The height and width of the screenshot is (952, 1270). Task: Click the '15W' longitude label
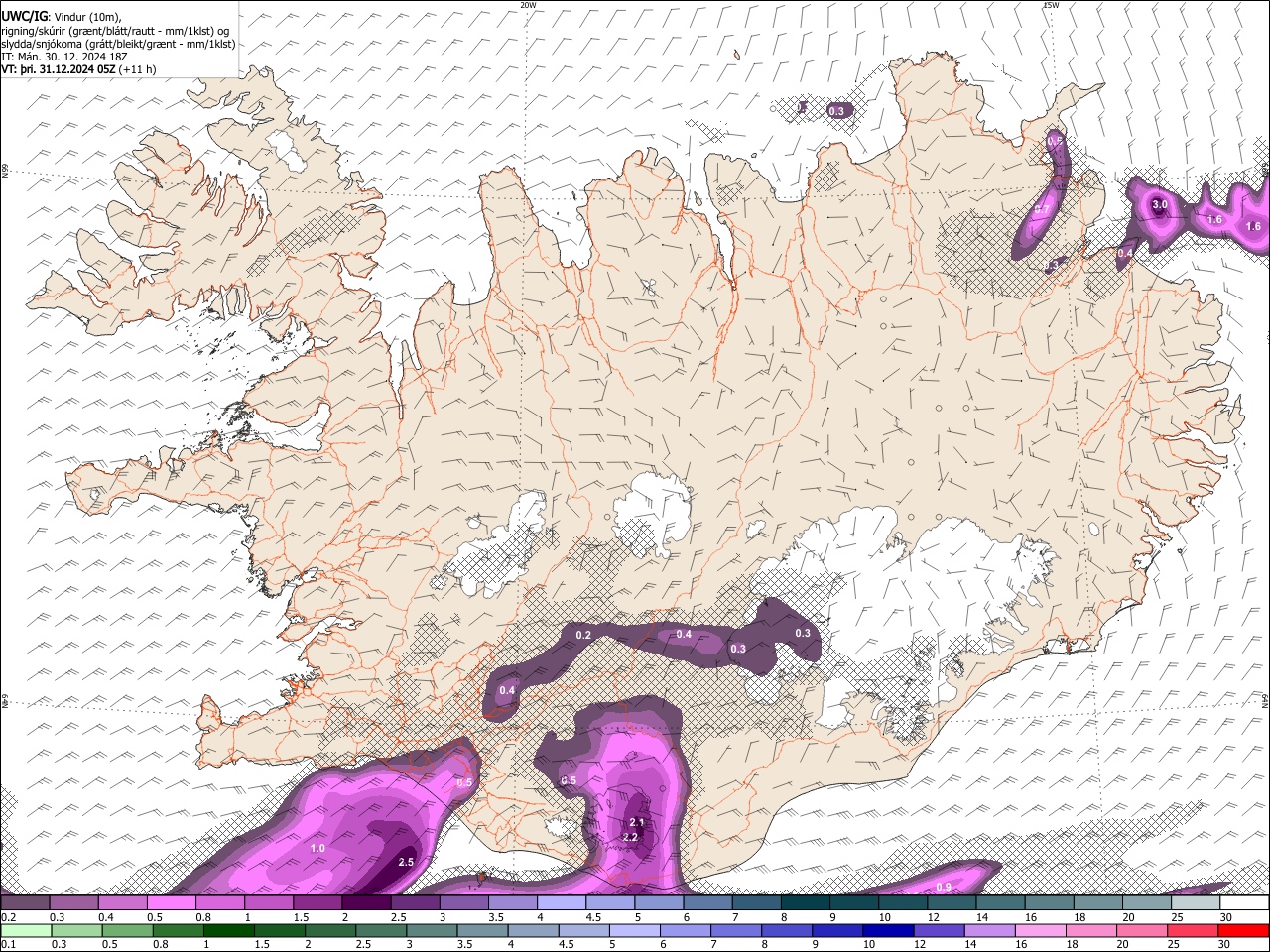coord(1051,5)
